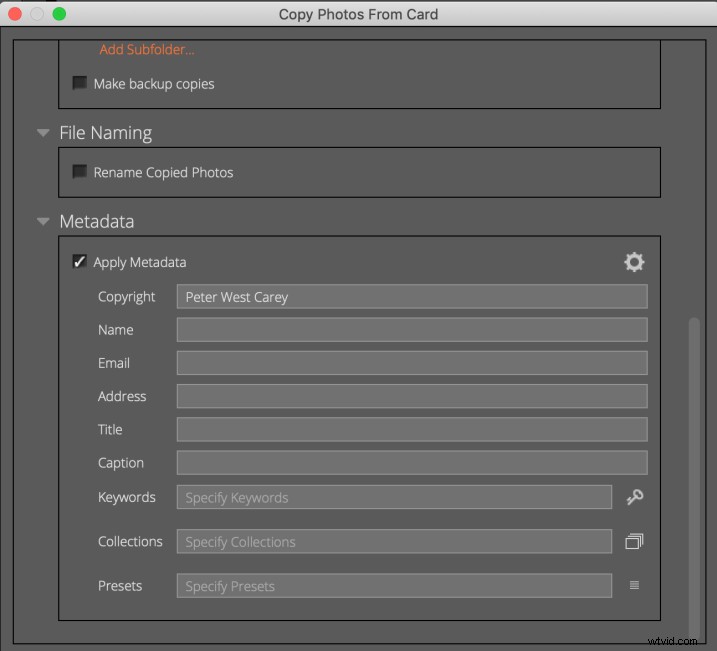Click inside the Title field

411,430
